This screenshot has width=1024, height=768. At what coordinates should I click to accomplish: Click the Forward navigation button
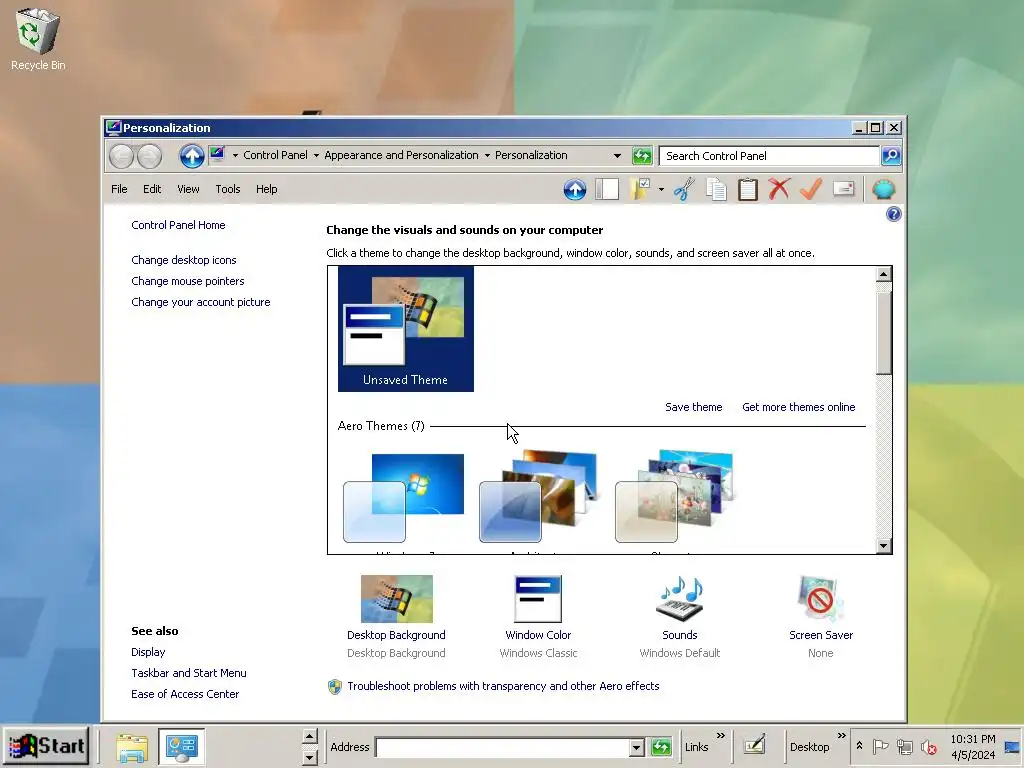(149, 156)
